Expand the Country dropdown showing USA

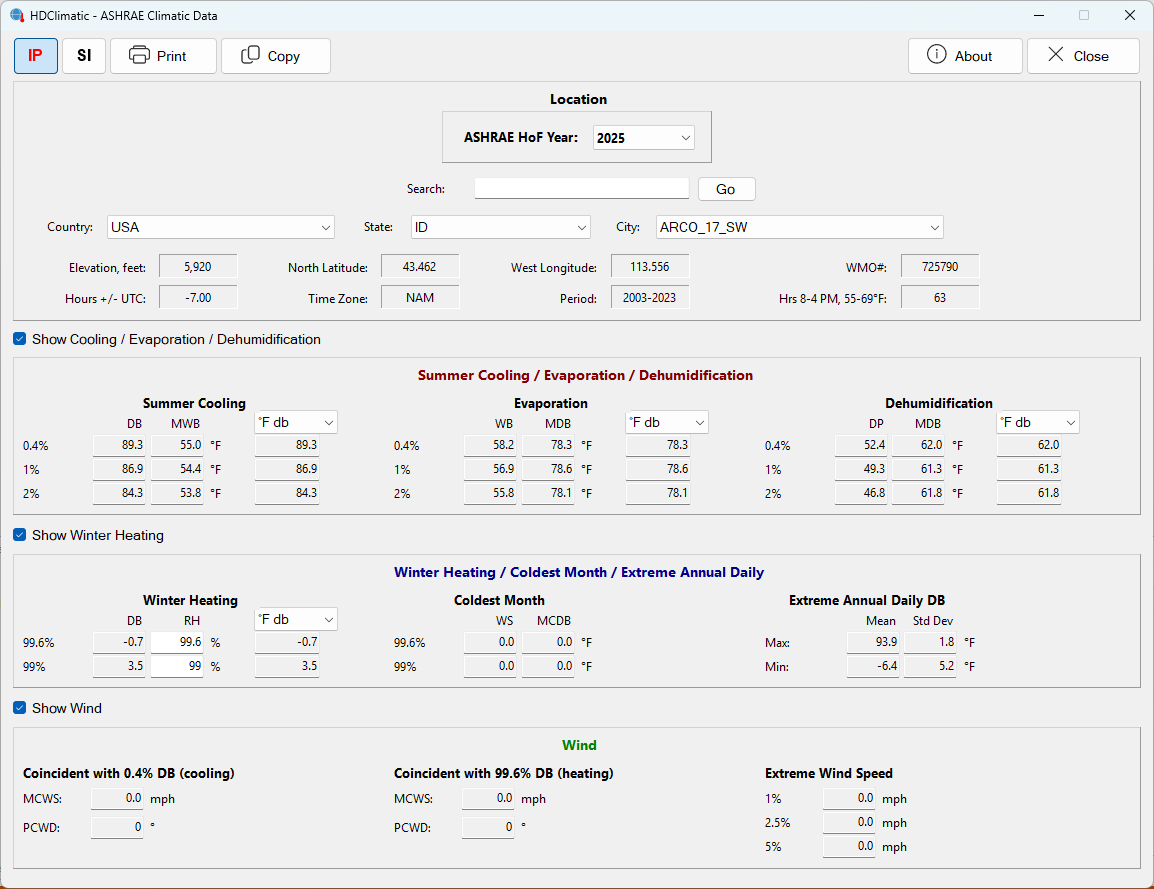(x=221, y=227)
